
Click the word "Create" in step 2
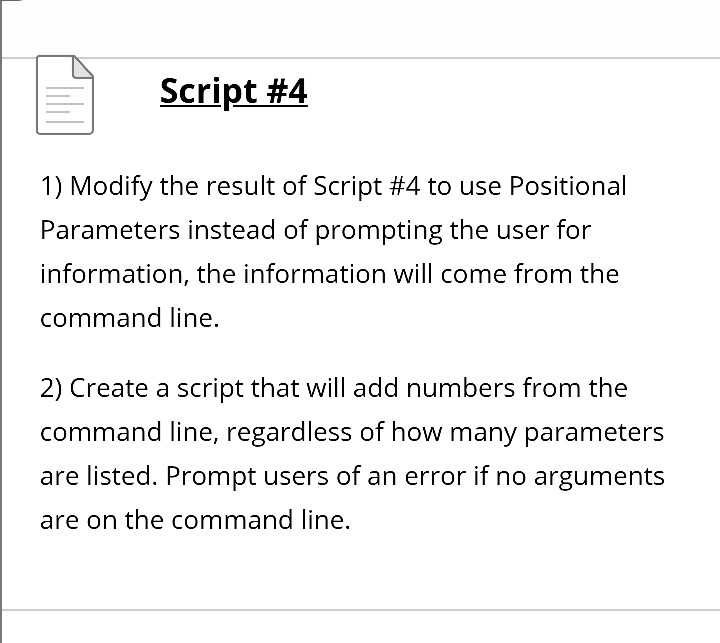108,388
